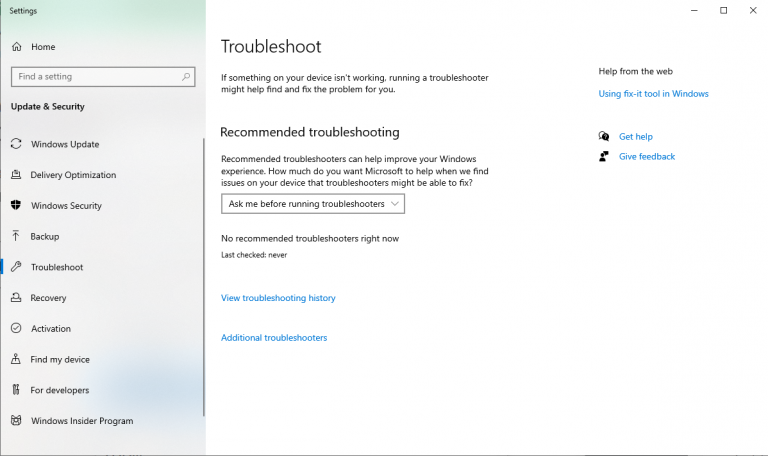Viewport: 768px width, 456px height.
Task: Click the Home icon in sidebar
Action: 17,47
